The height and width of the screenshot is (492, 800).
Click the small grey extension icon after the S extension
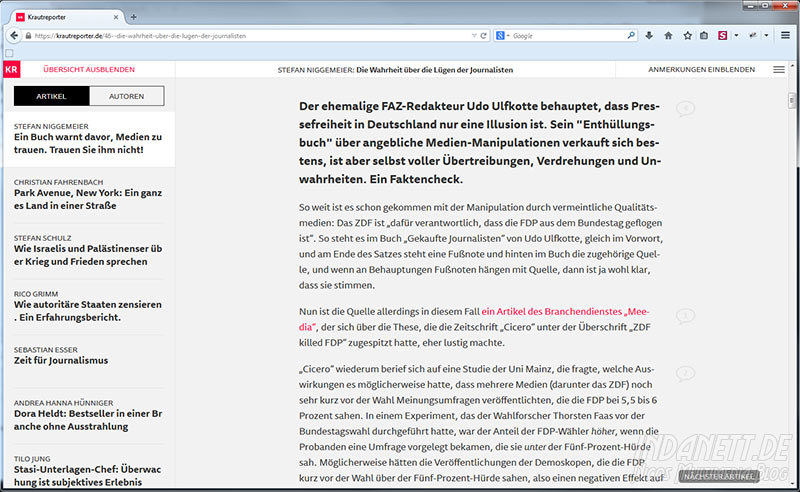click(x=753, y=36)
